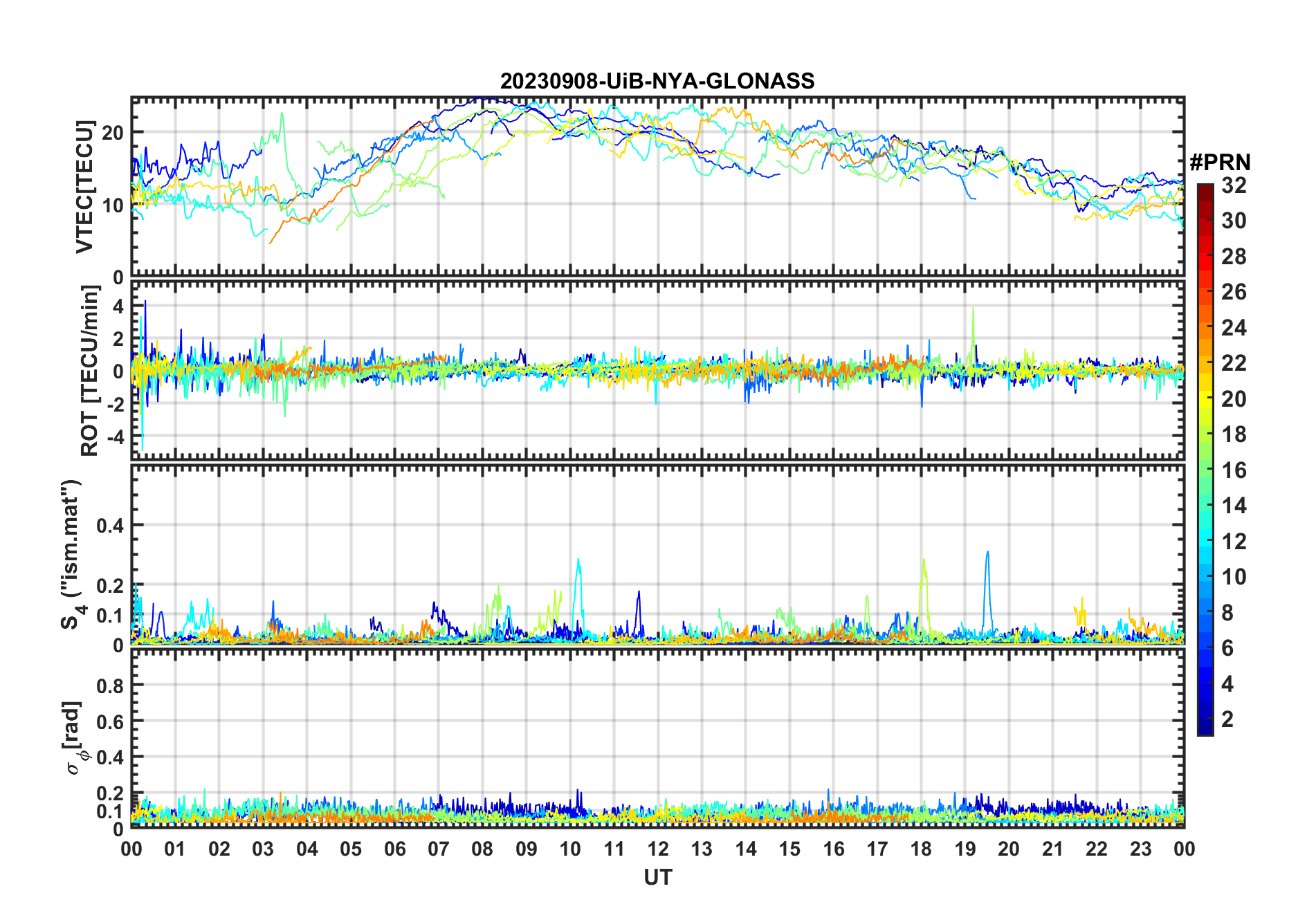1316x920 pixels.
Task: Click the #PRN colorbar title
Action: 1220,163
